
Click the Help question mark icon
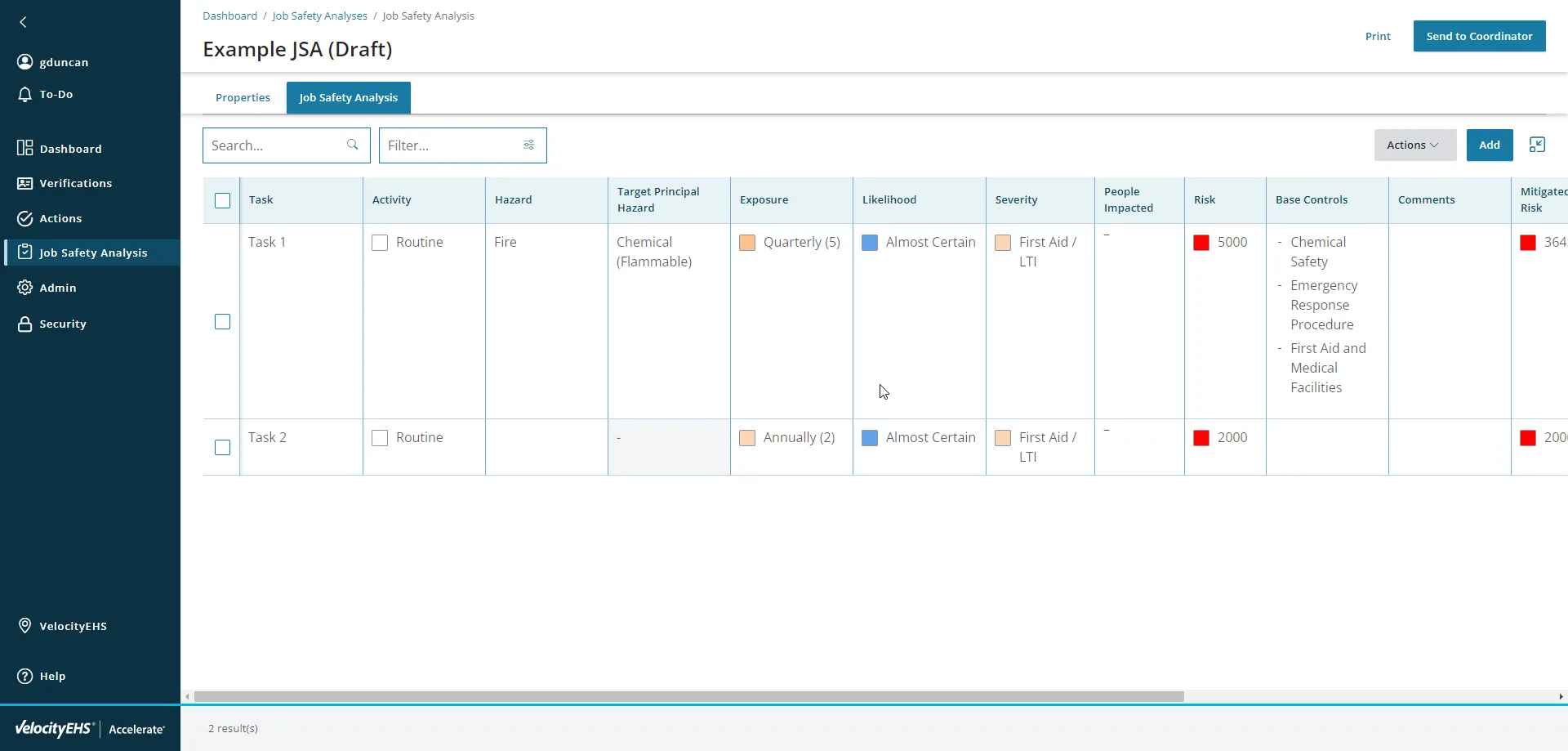pyautogui.click(x=25, y=676)
